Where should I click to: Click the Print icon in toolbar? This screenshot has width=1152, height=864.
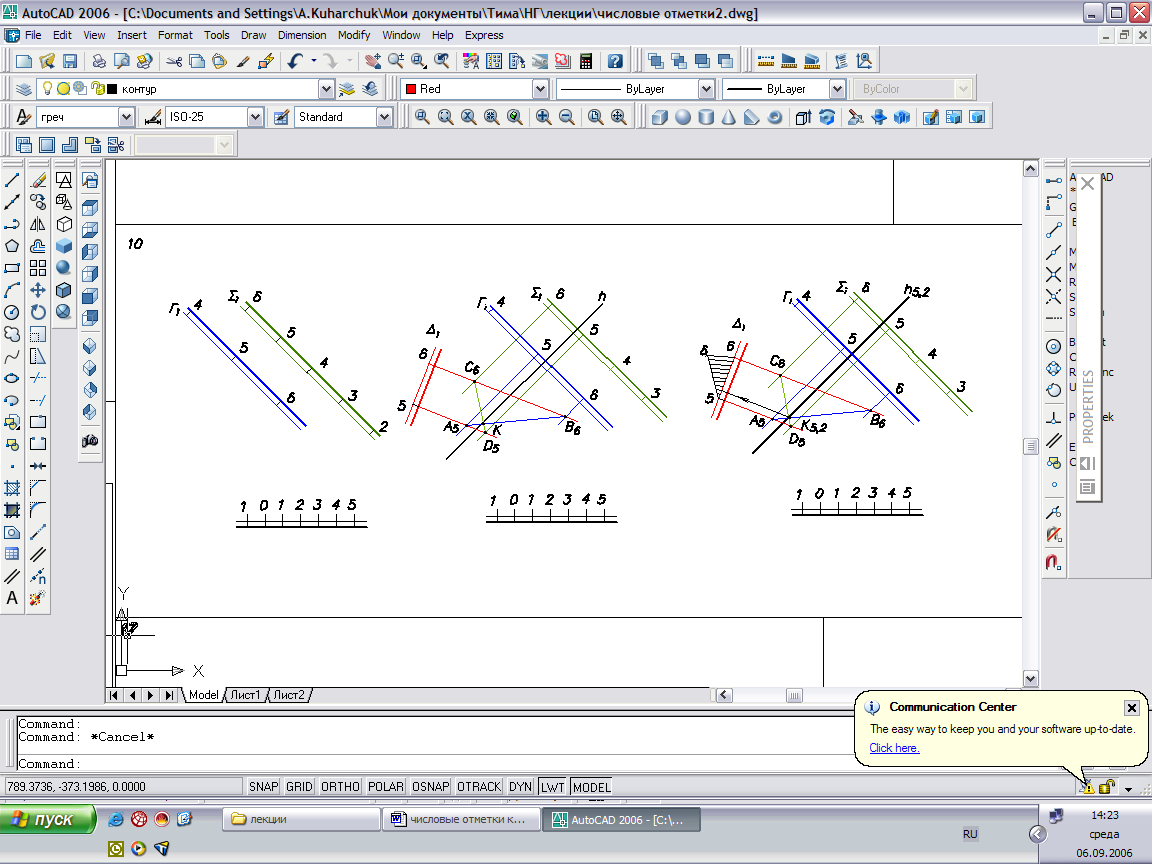(x=98, y=61)
